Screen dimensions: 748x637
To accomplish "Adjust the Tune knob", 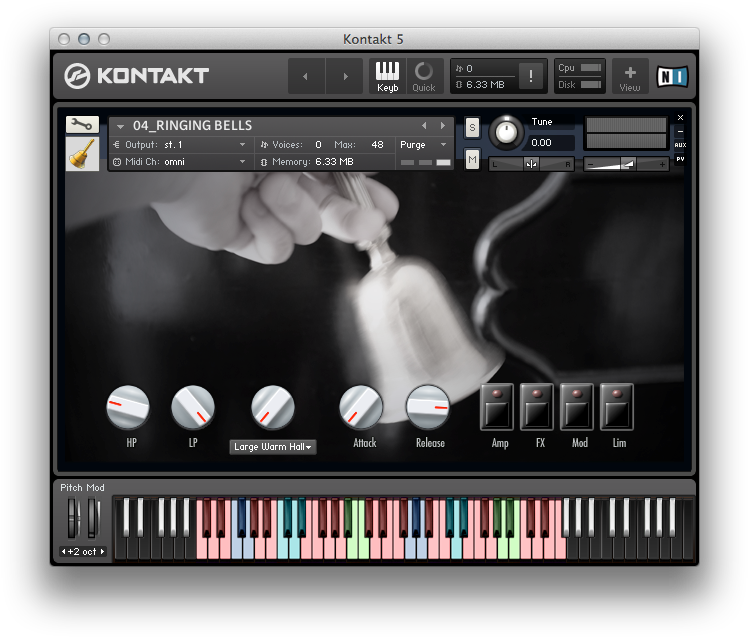I will 506,132.
